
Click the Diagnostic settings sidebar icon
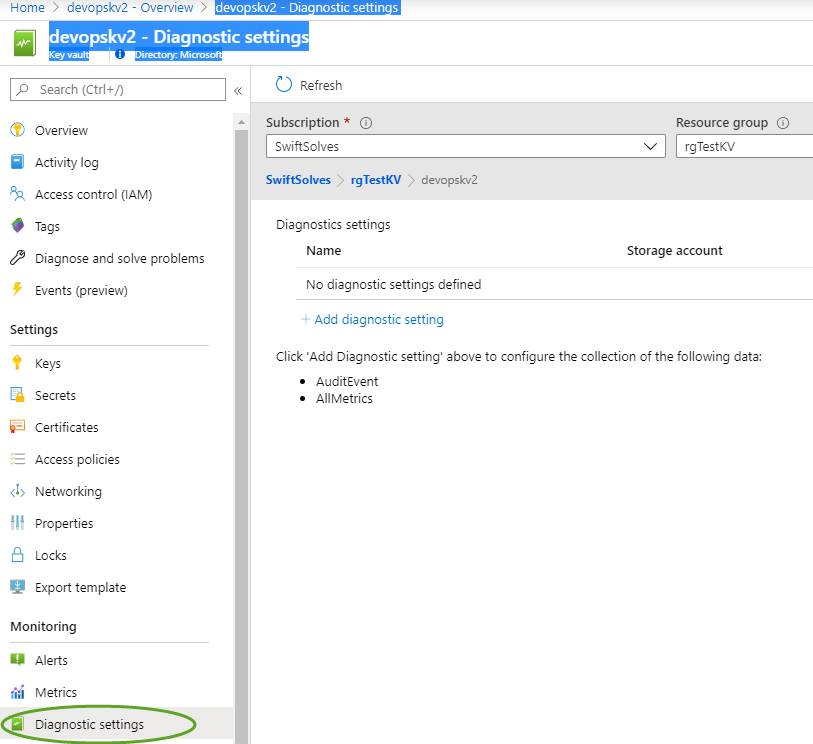18,724
